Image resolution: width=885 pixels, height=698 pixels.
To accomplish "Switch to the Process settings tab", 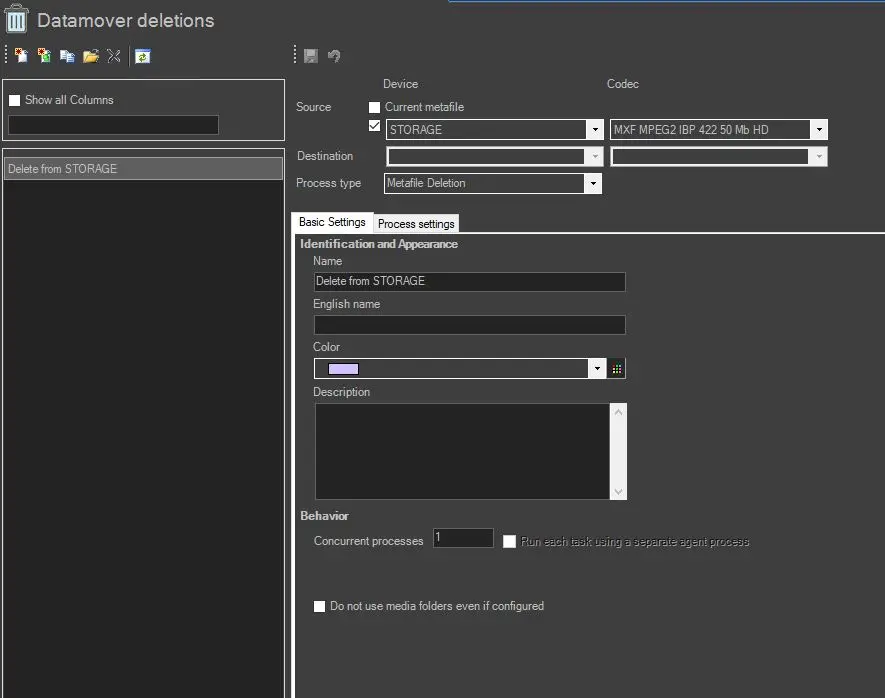I will click(416, 224).
